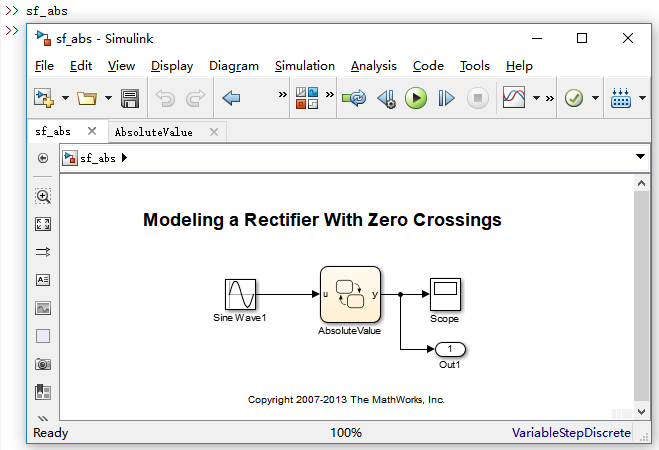Expand the Open folder dropdown arrow
This screenshot has width=659, height=450.
pos(108,98)
